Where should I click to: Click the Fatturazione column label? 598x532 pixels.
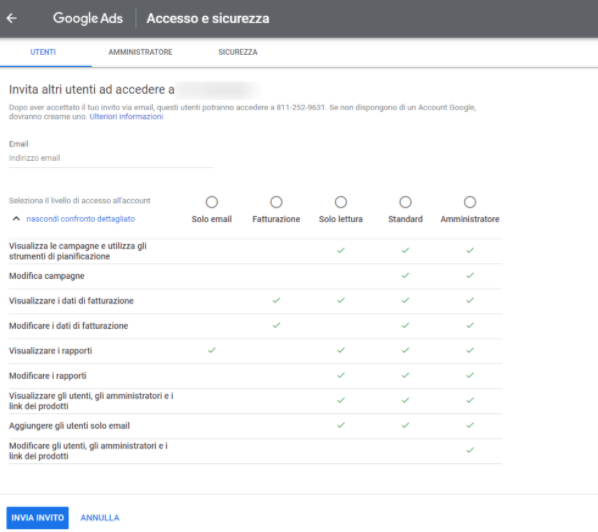[276, 219]
